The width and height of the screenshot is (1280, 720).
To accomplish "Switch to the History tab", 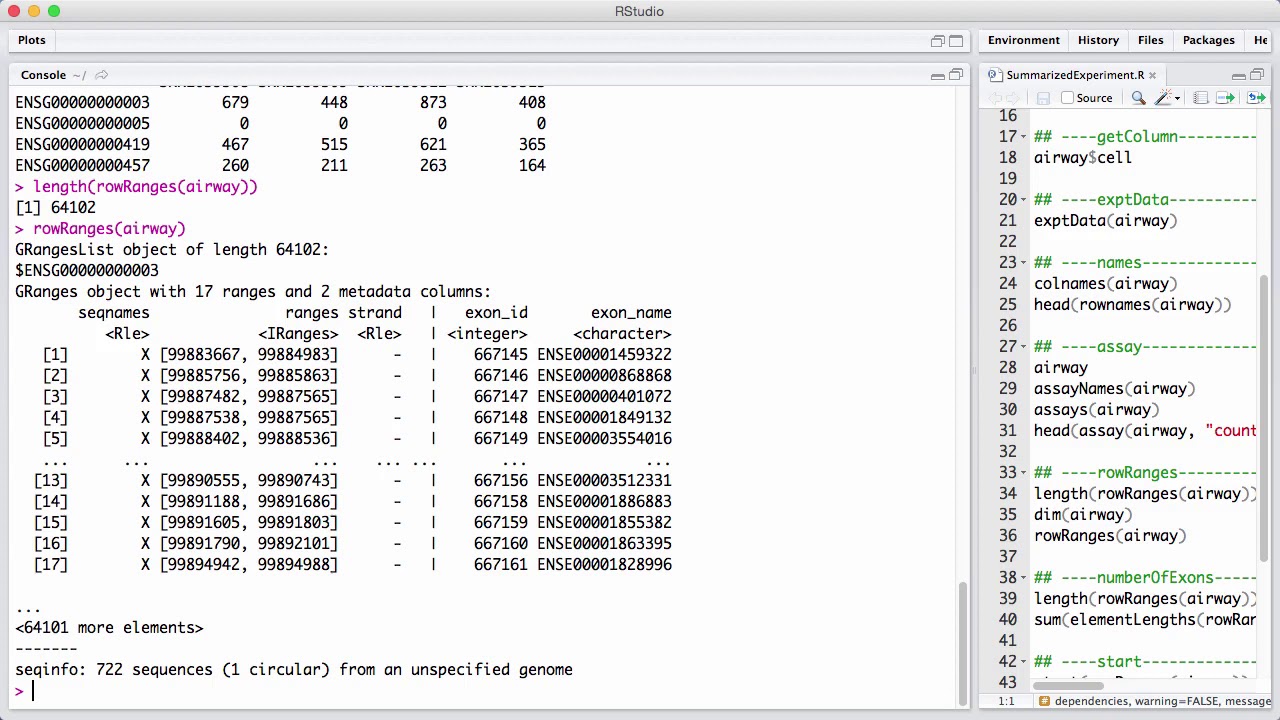I will tap(1098, 40).
